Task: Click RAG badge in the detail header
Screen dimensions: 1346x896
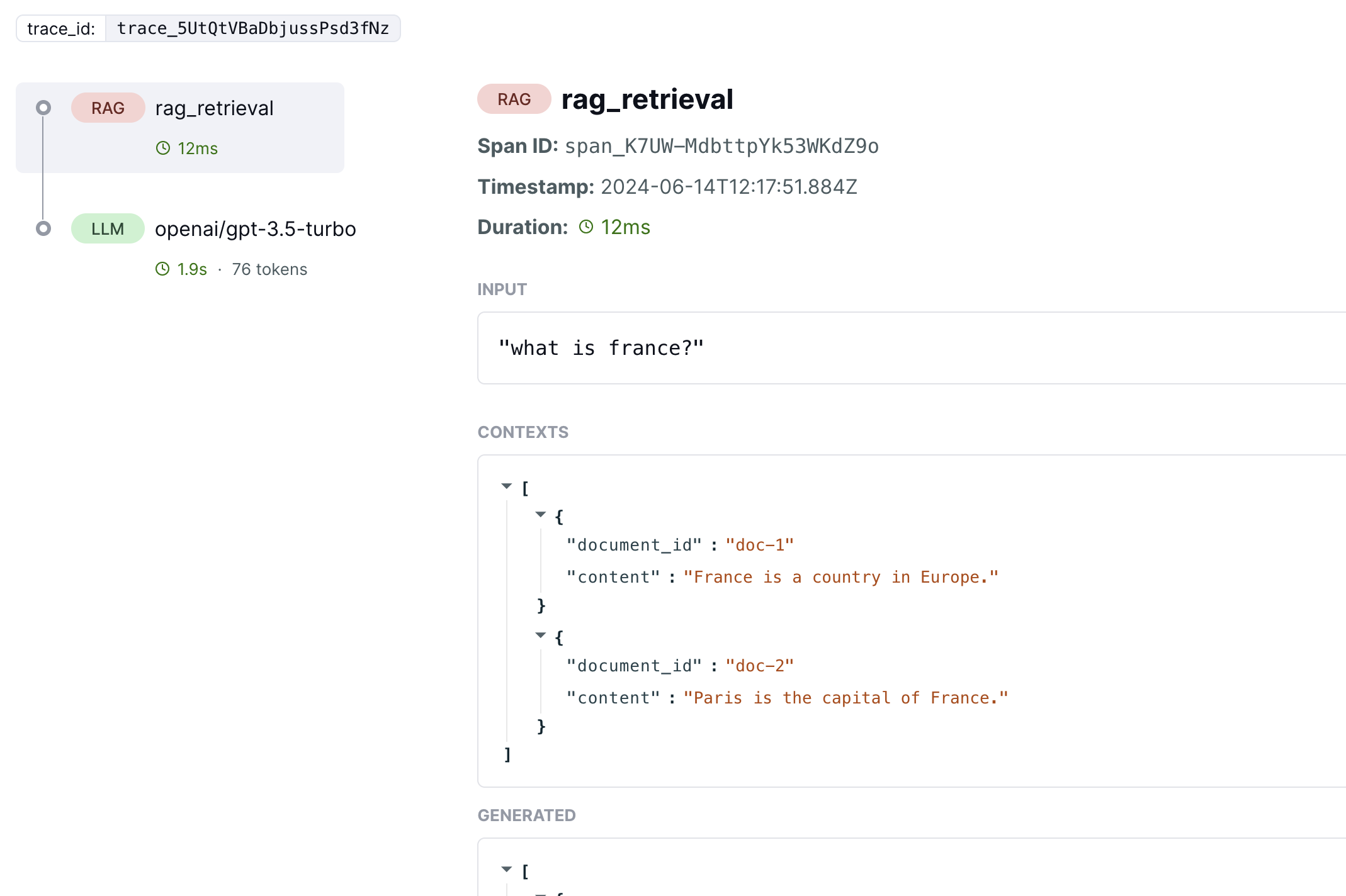Action: [x=514, y=99]
